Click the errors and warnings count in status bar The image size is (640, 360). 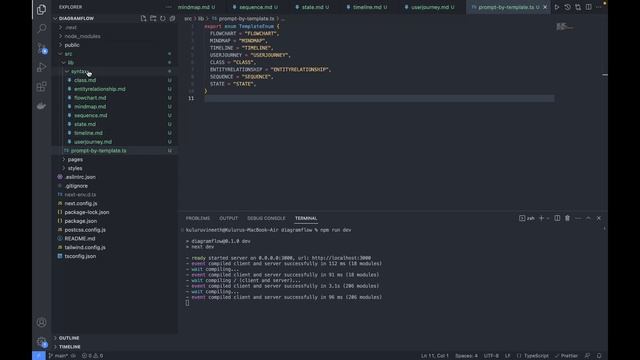point(92,356)
